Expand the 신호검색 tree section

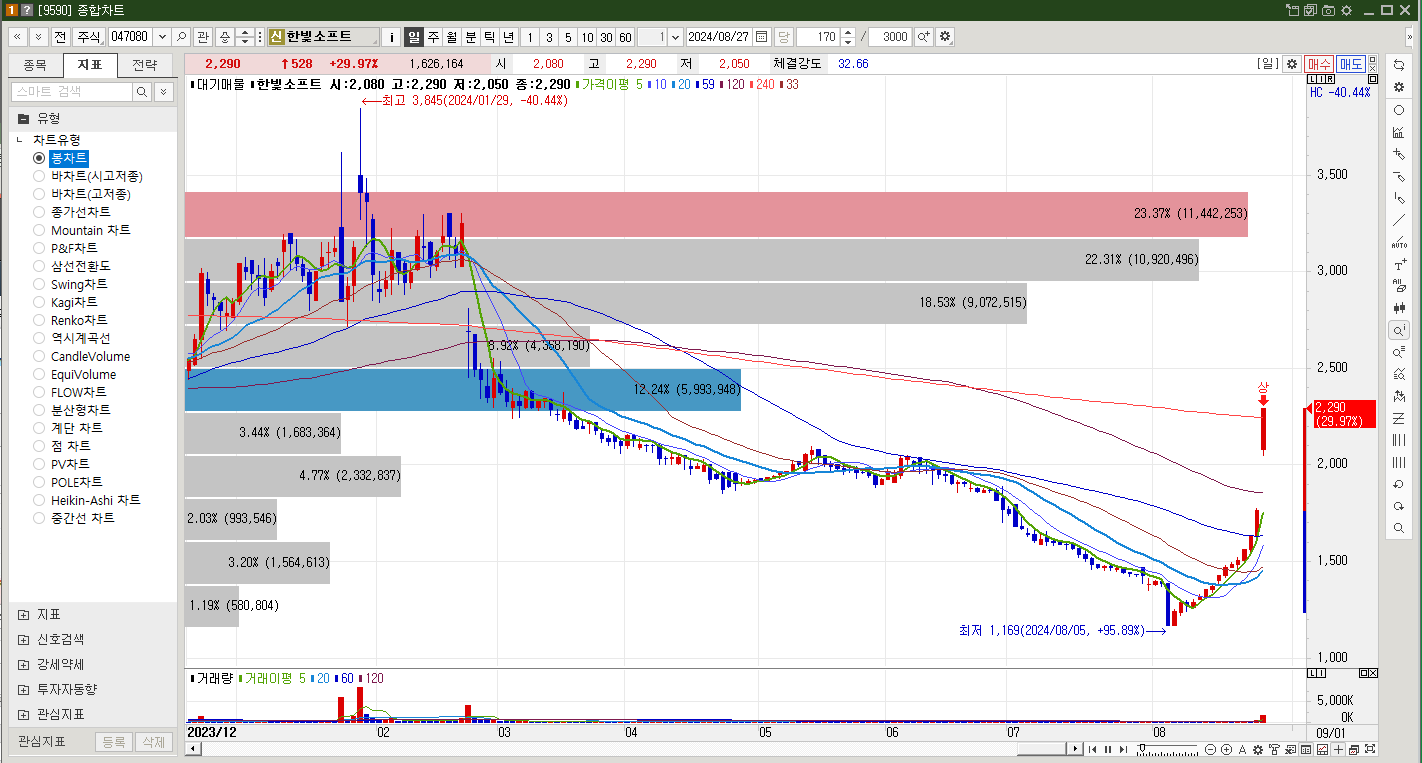coord(23,639)
